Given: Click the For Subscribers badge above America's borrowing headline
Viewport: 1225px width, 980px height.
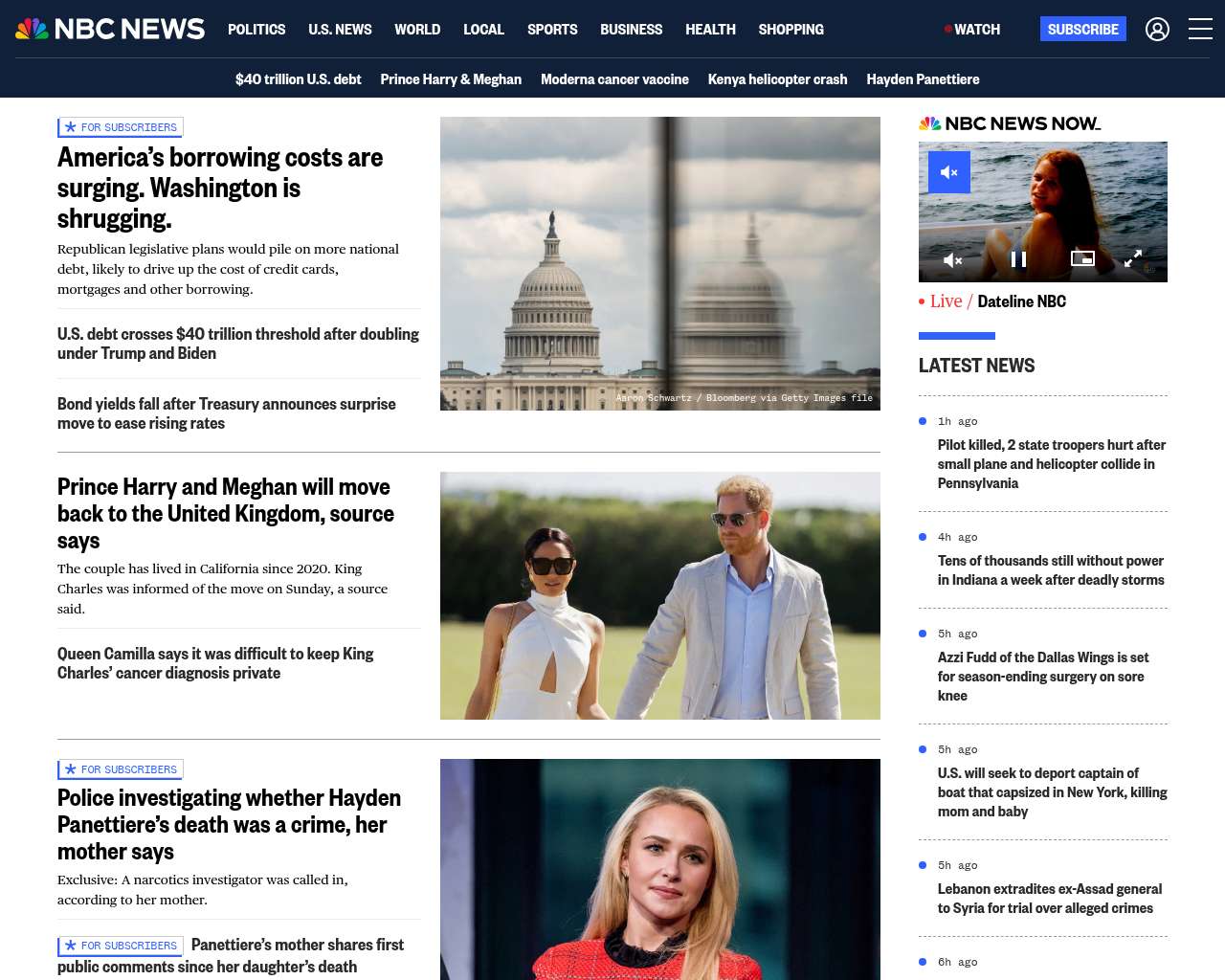Looking at the screenshot, I should (121, 127).
